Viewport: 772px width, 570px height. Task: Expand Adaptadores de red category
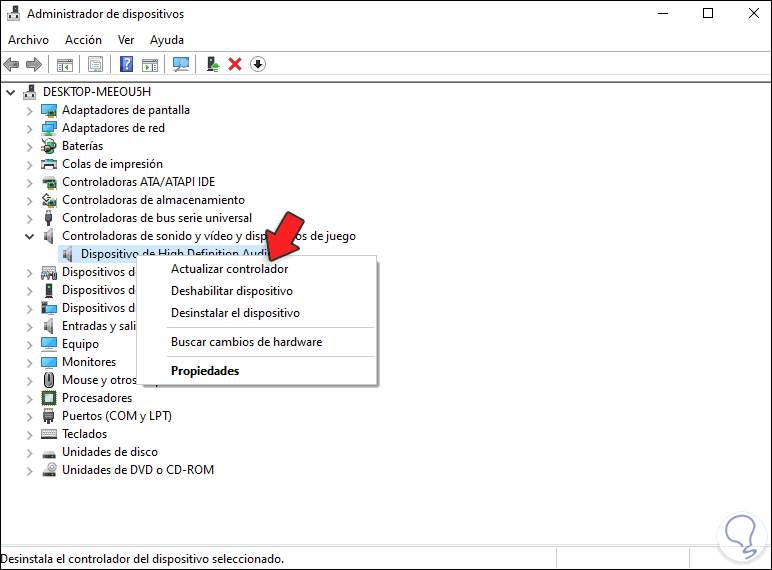(x=30, y=129)
